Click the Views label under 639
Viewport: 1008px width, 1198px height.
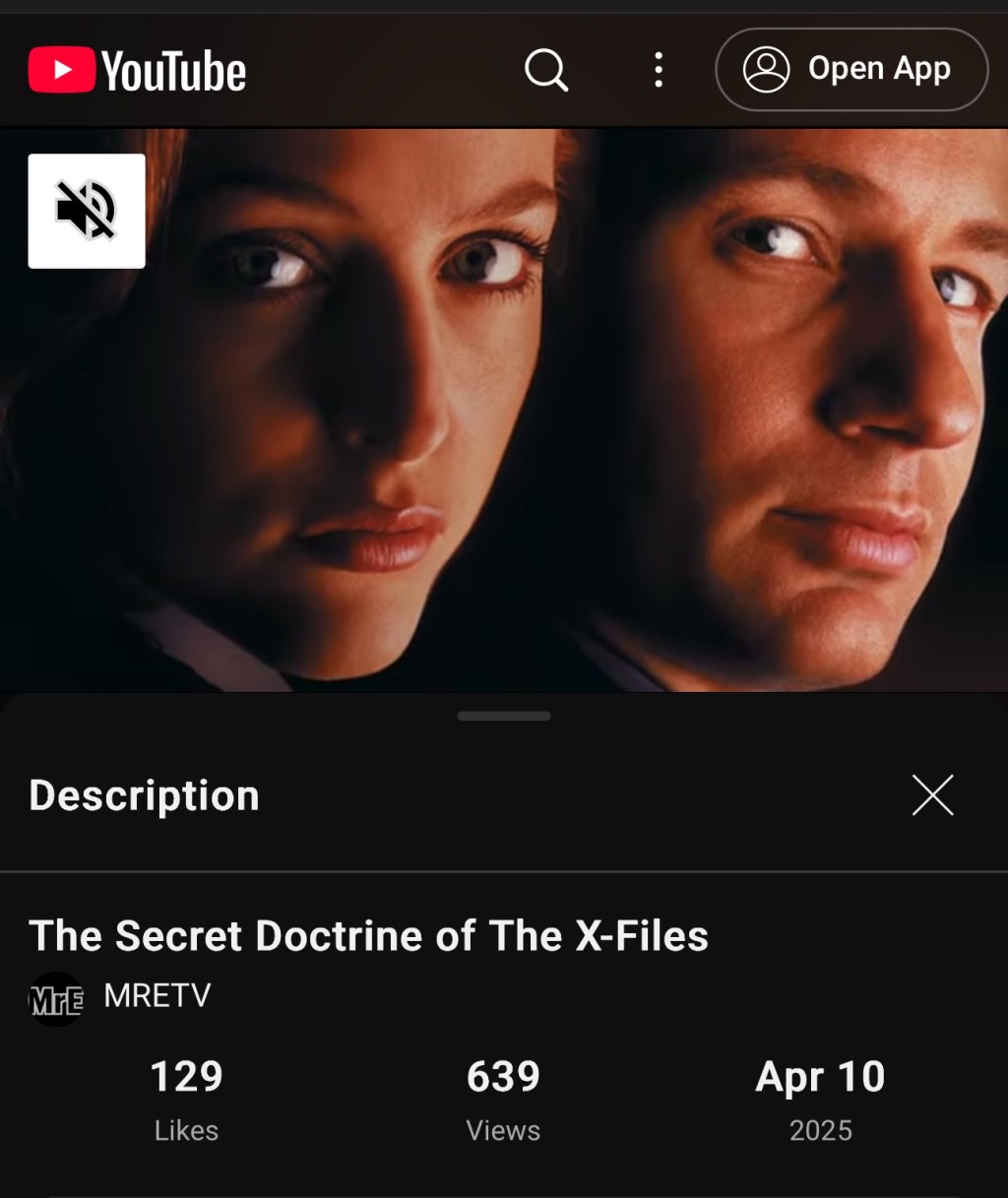pos(503,1130)
